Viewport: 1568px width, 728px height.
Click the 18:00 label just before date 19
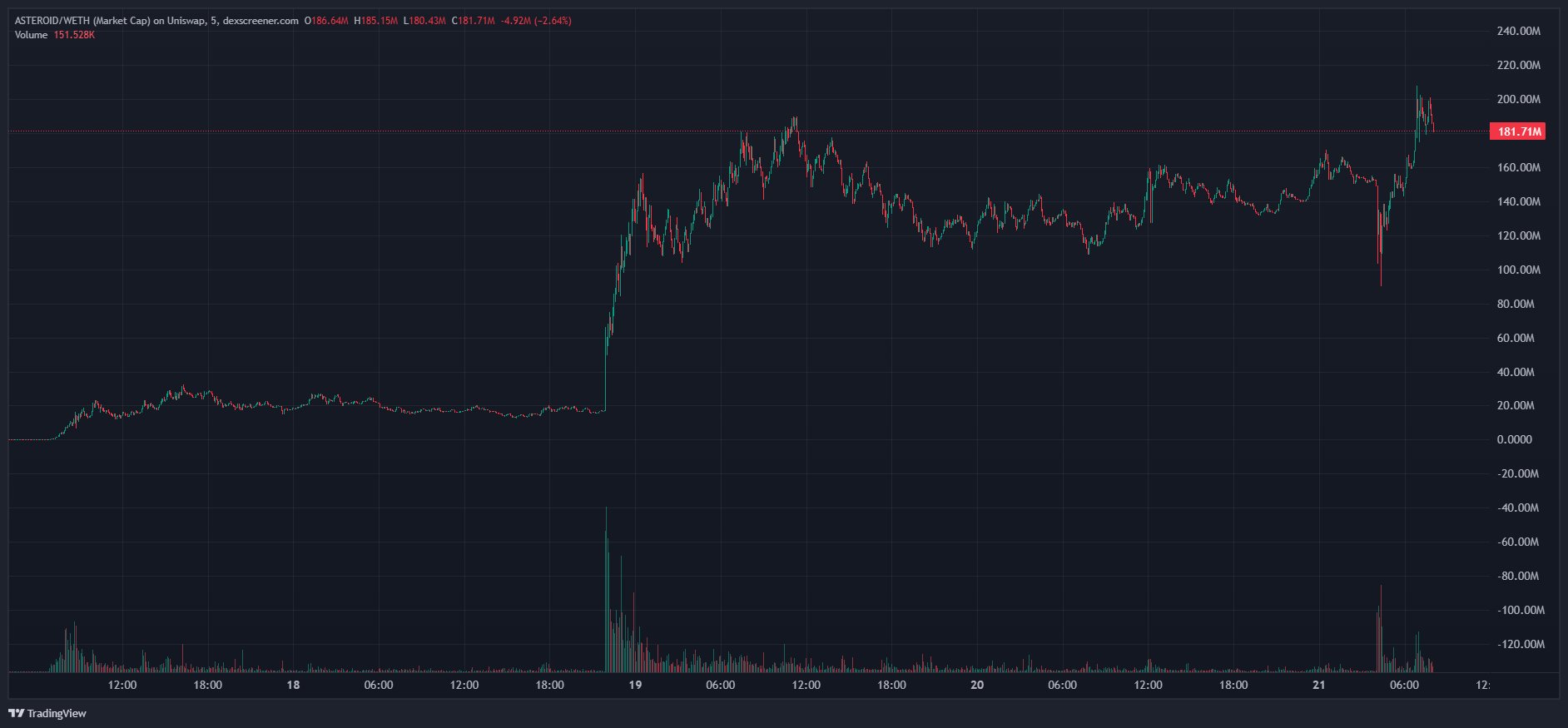point(549,685)
